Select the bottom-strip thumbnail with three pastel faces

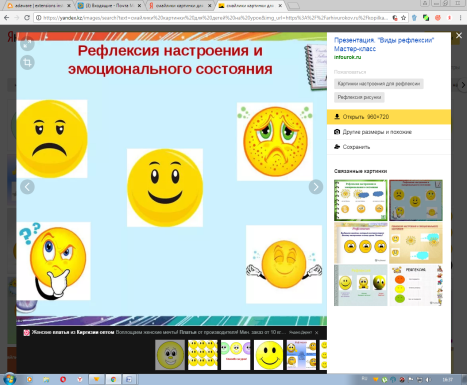(235, 355)
